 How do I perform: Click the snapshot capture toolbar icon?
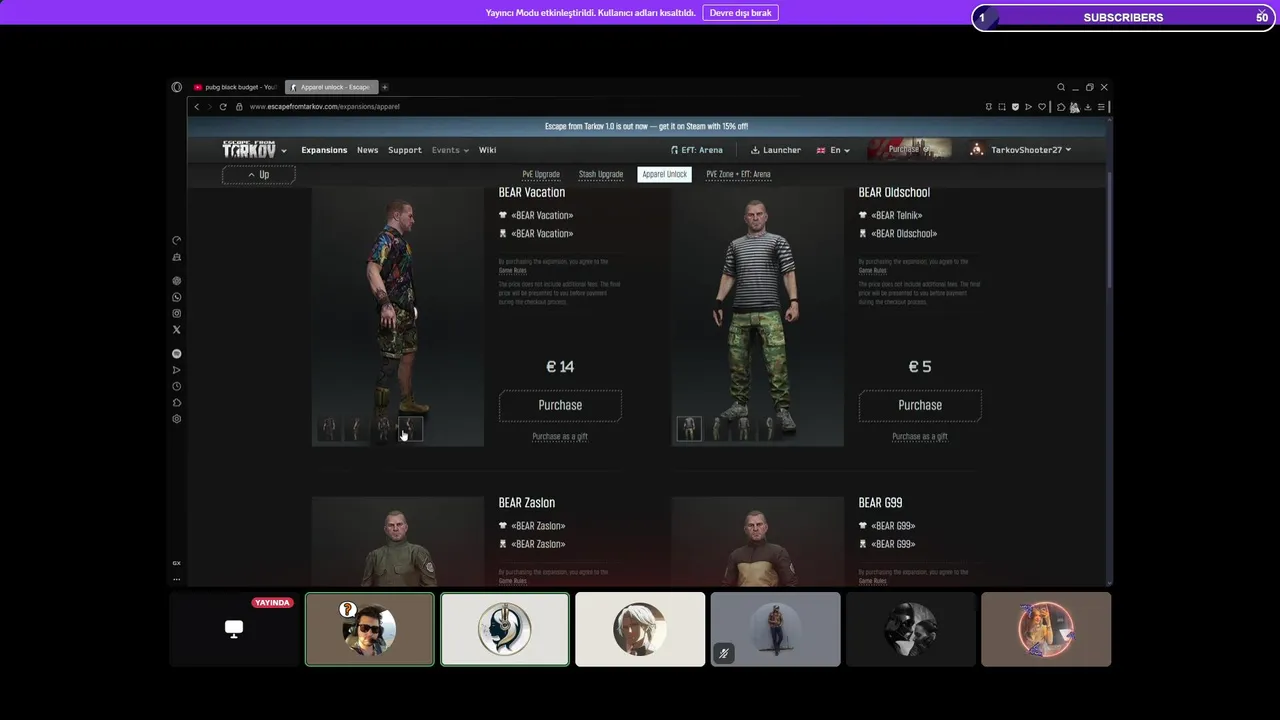coord(1001,107)
